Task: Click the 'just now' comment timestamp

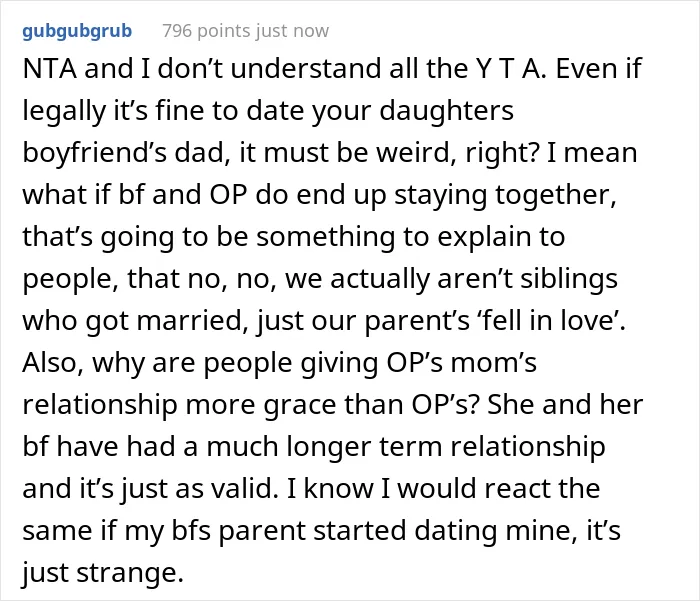Action: [292, 31]
